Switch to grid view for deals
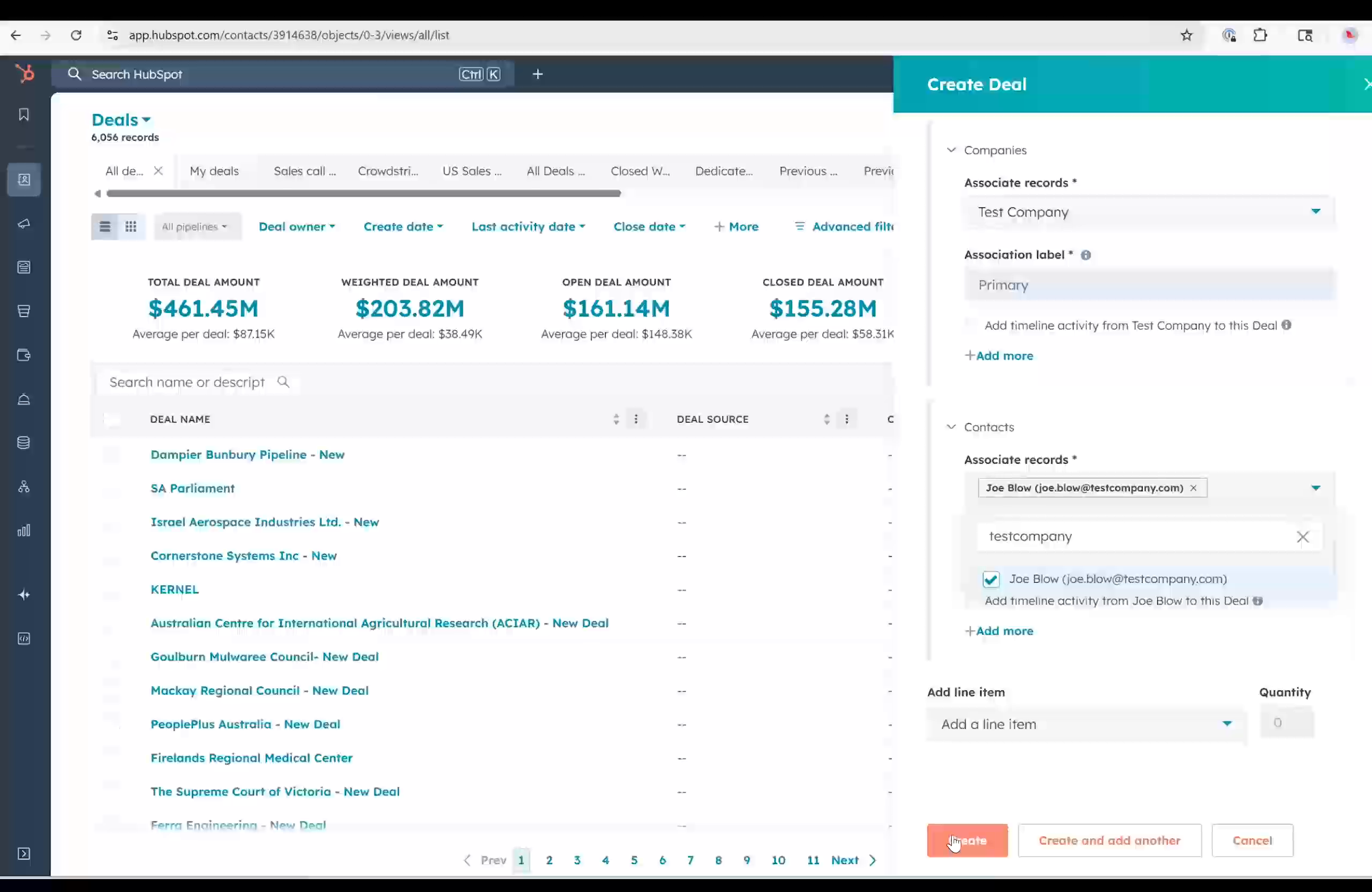Screen dimensions: 1372x892 coord(130,226)
